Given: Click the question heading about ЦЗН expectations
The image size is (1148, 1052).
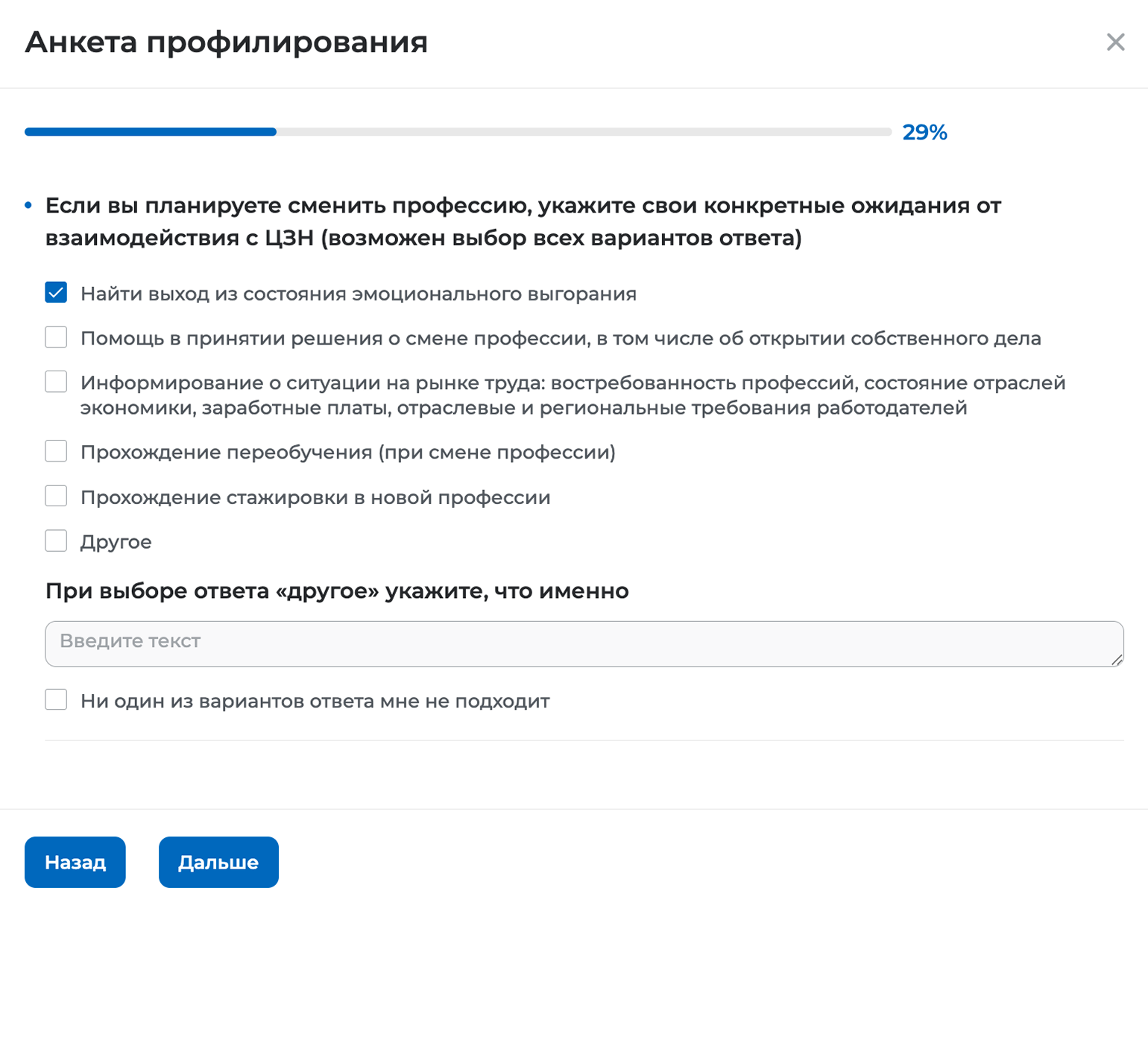Looking at the screenshot, I should [x=523, y=221].
